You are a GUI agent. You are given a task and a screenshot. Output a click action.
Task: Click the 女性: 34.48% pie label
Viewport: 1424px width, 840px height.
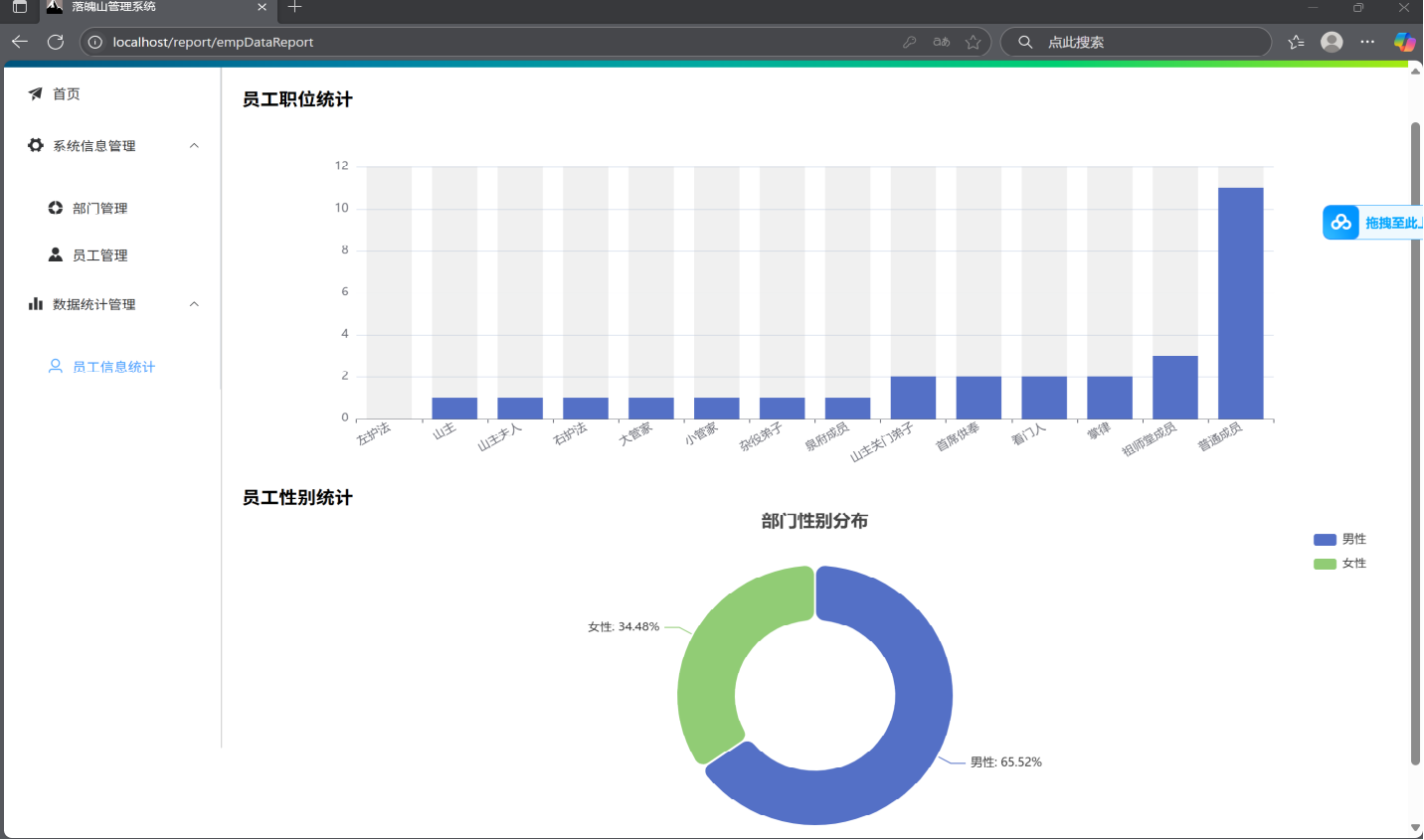click(x=623, y=626)
